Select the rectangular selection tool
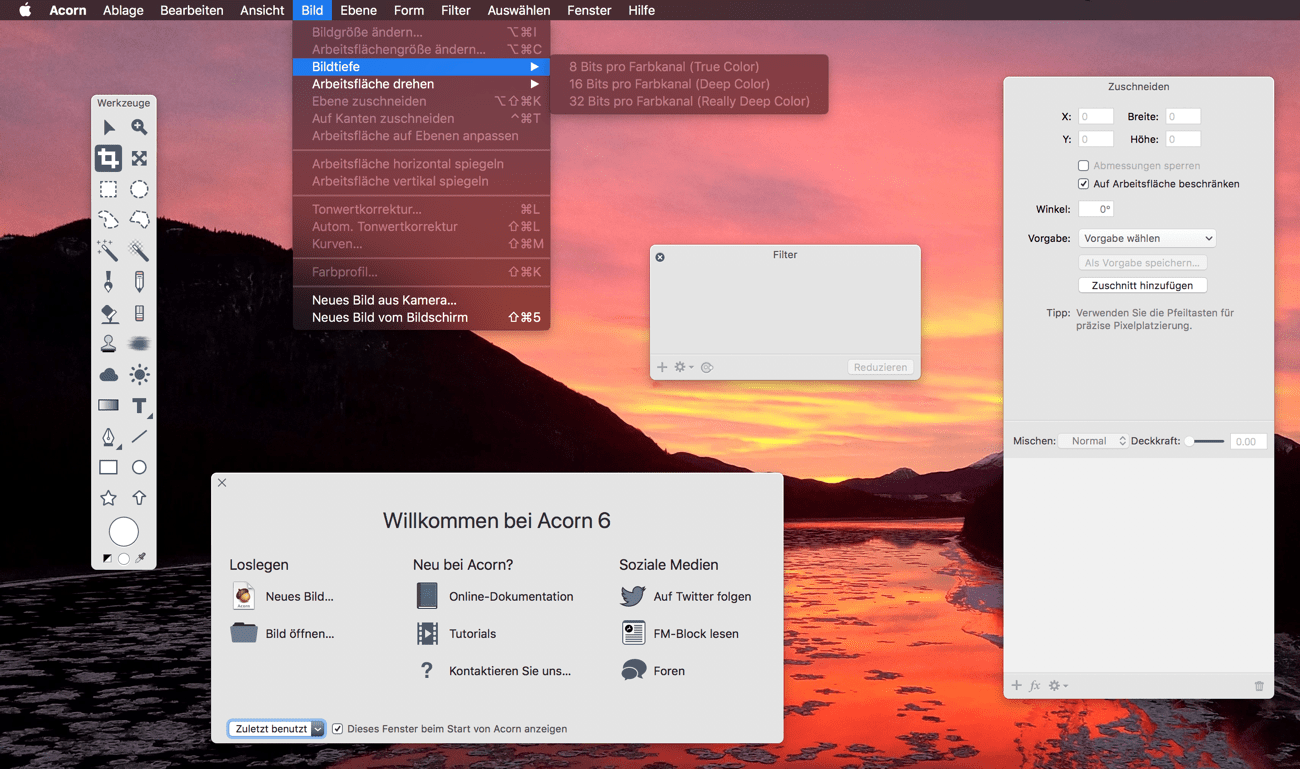 (108, 189)
